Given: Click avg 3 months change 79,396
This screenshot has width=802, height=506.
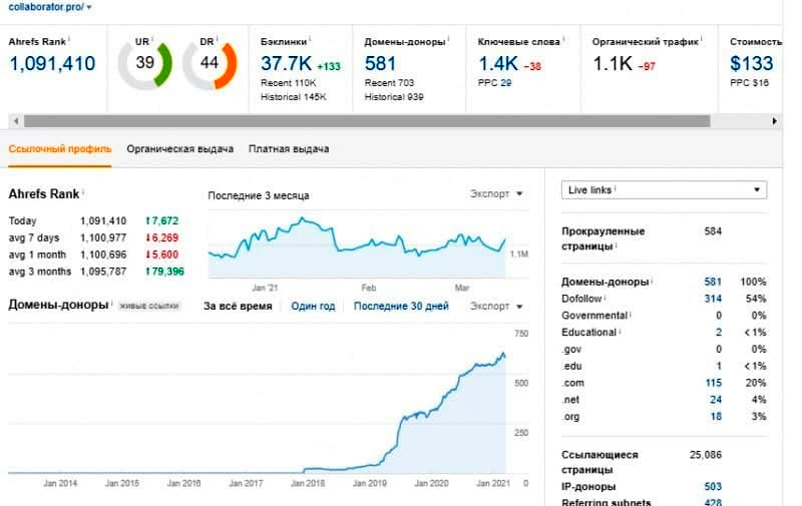Looking at the screenshot, I should coord(165,272).
